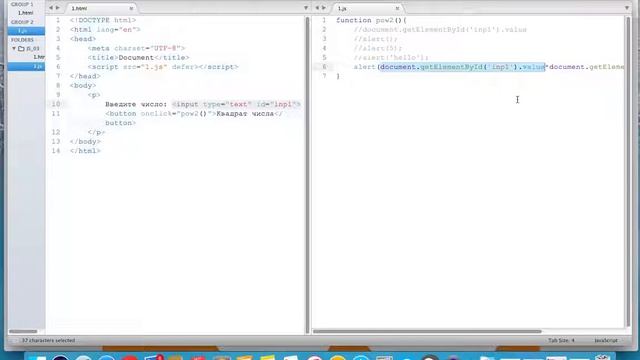Click the right pane vertical scrollbar

click(628, 171)
